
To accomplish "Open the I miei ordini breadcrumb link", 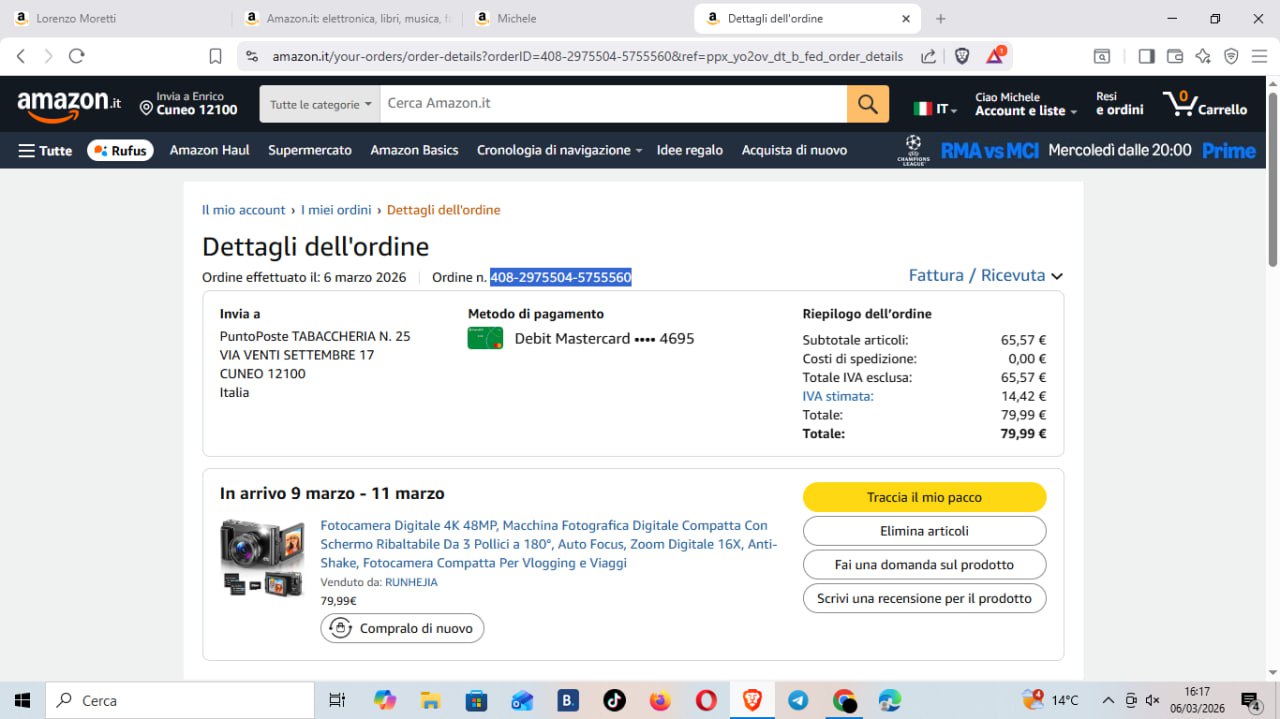I will point(336,210).
